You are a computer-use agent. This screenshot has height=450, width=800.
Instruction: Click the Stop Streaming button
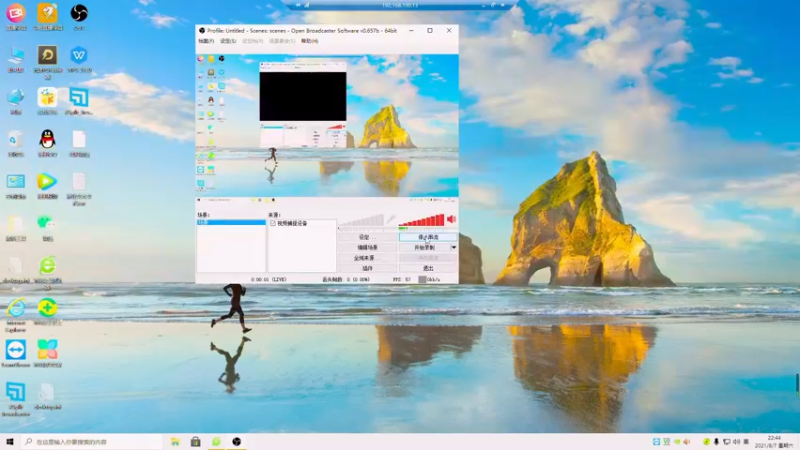(x=428, y=237)
